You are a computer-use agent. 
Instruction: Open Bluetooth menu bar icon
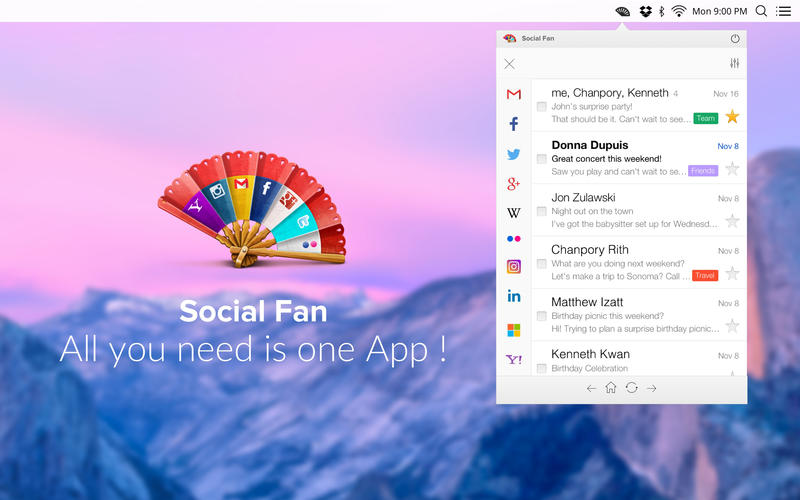(662, 11)
